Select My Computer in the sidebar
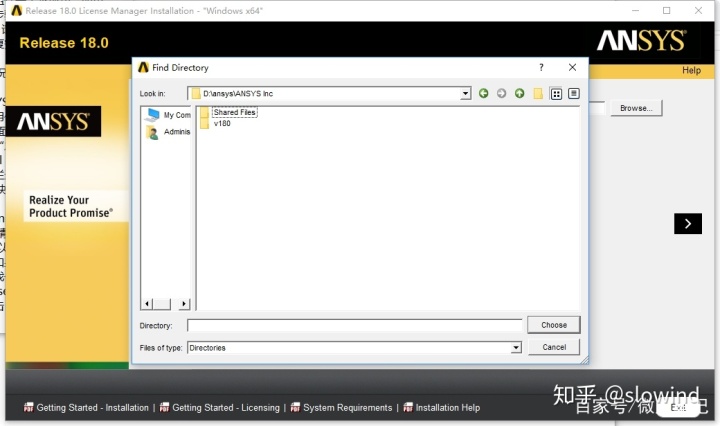 pyautogui.click(x=167, y=115)
